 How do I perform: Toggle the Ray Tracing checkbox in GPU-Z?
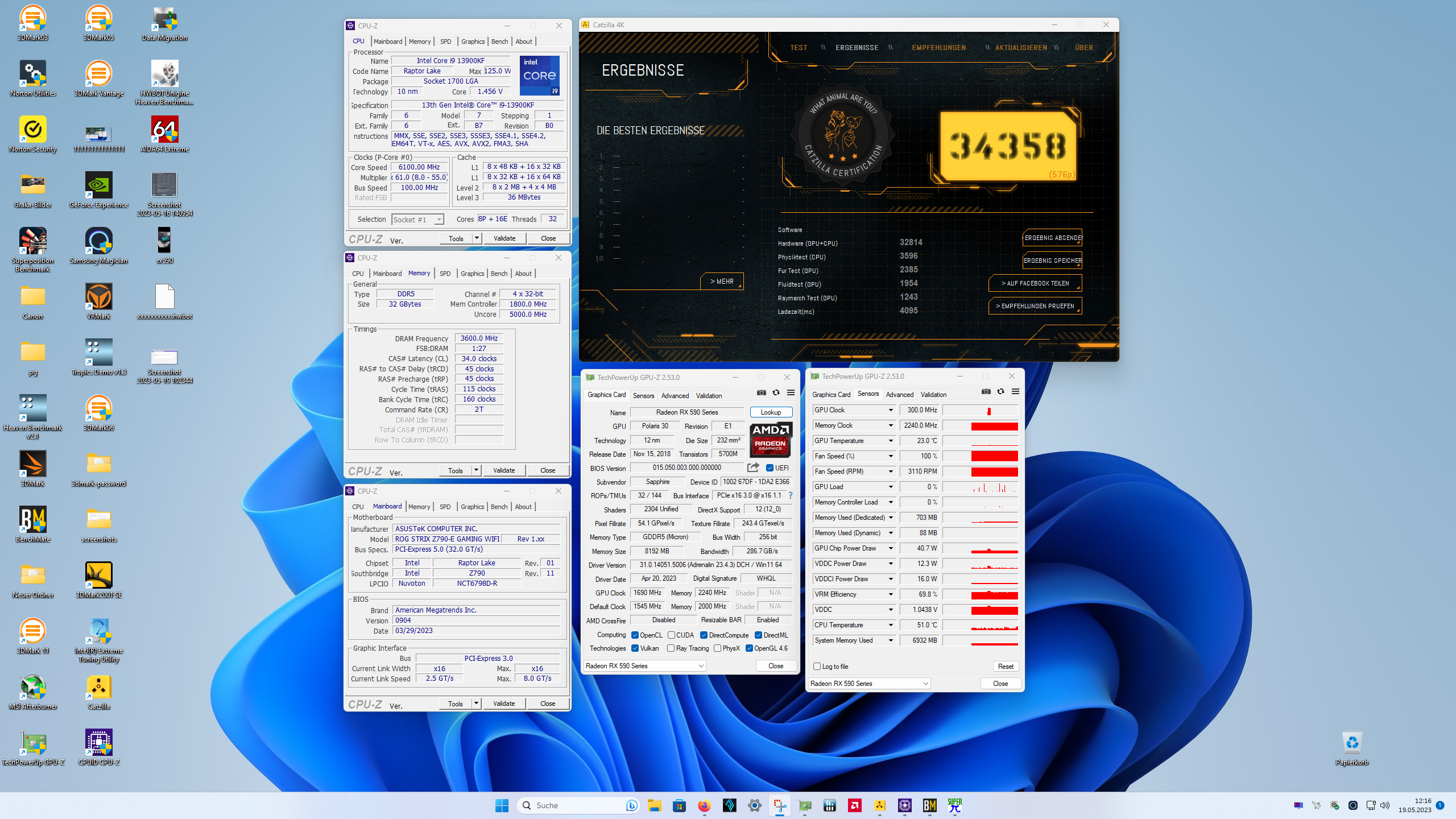click(671, 648)
